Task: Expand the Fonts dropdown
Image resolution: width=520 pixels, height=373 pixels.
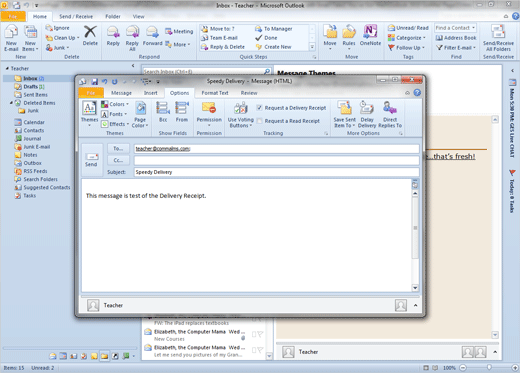Action: pos(114,114)
